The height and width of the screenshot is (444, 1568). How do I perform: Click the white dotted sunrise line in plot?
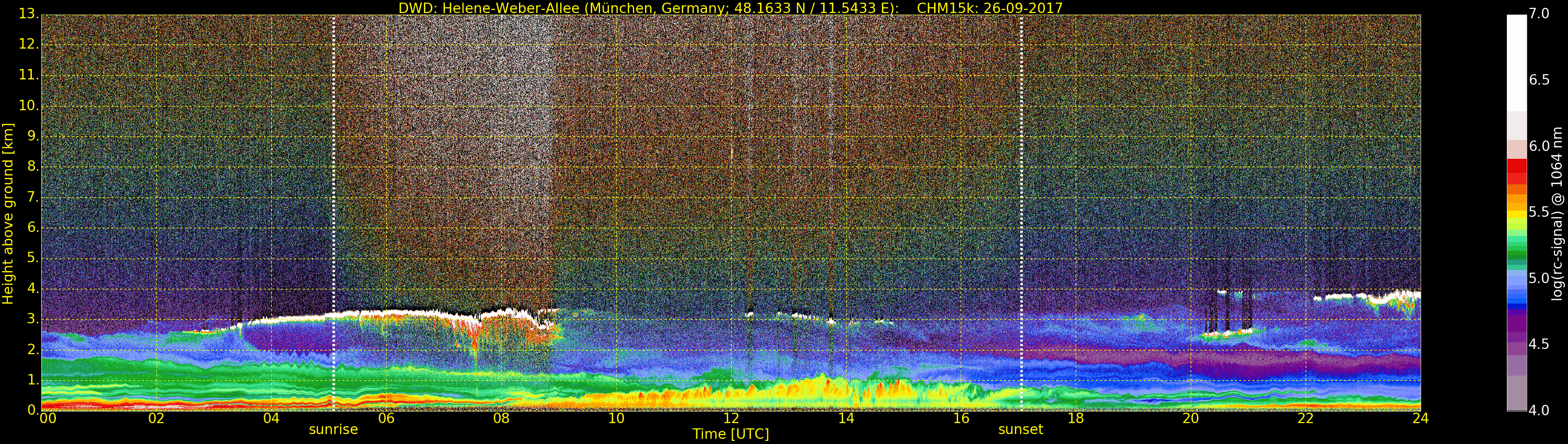(x=333, y=213)
